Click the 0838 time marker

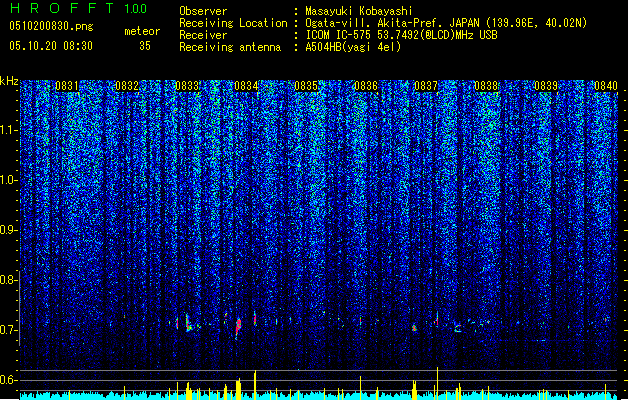(486, 86)
